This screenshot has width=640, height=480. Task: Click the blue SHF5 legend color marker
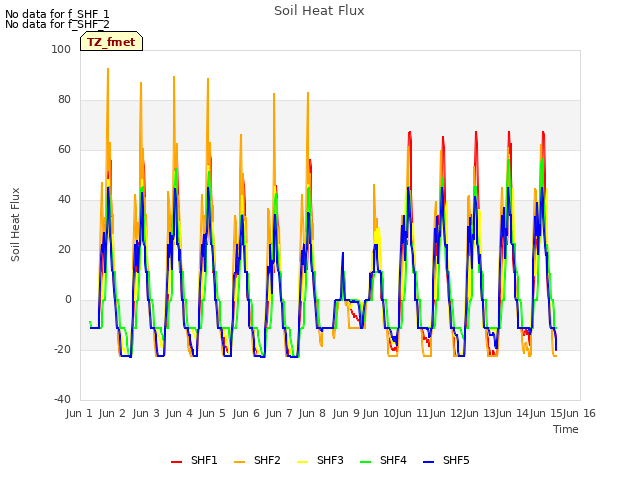click(x=429, y=462)
